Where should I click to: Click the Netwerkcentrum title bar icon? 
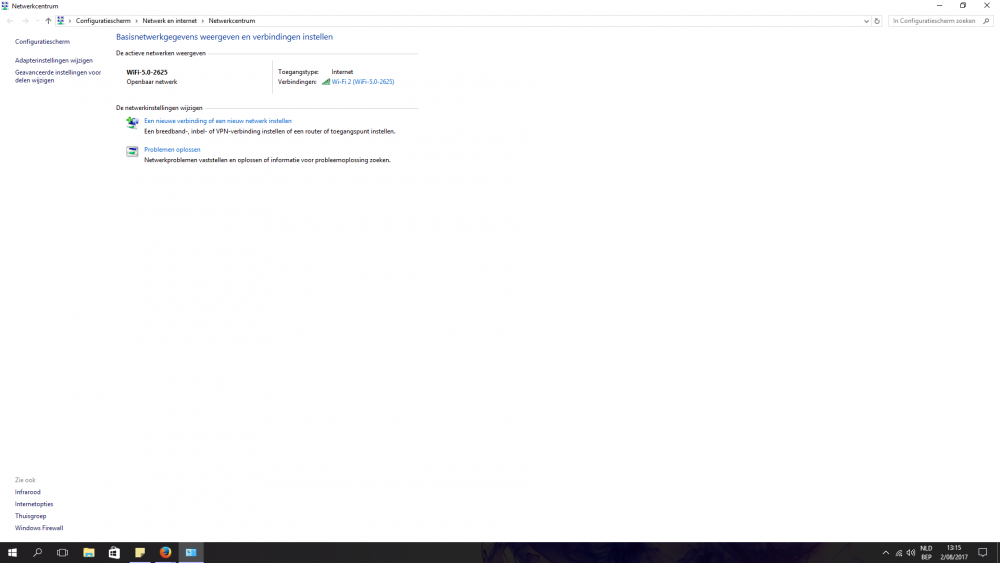(5, 6)
